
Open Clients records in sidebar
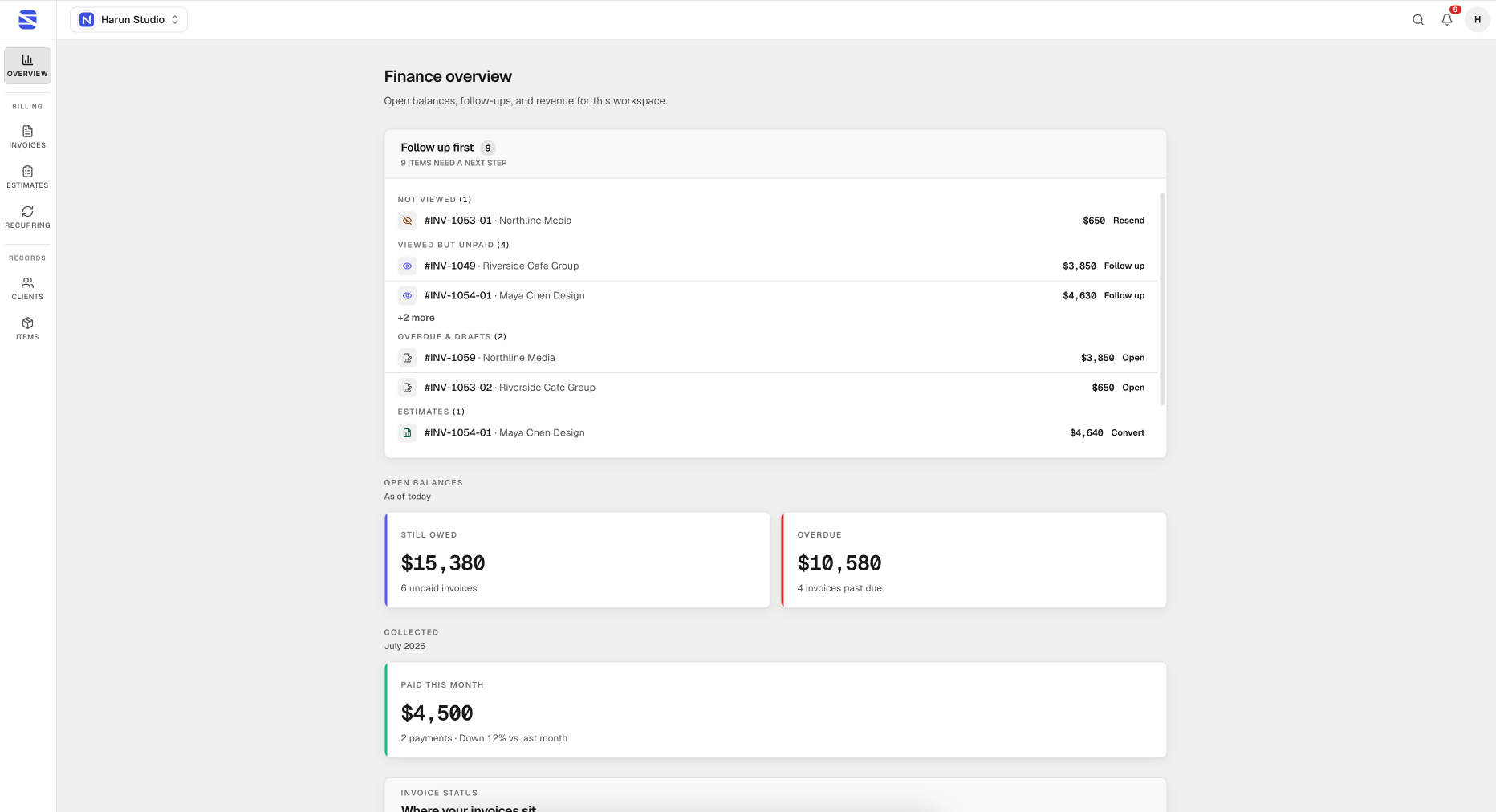click(x=28, y=289)
